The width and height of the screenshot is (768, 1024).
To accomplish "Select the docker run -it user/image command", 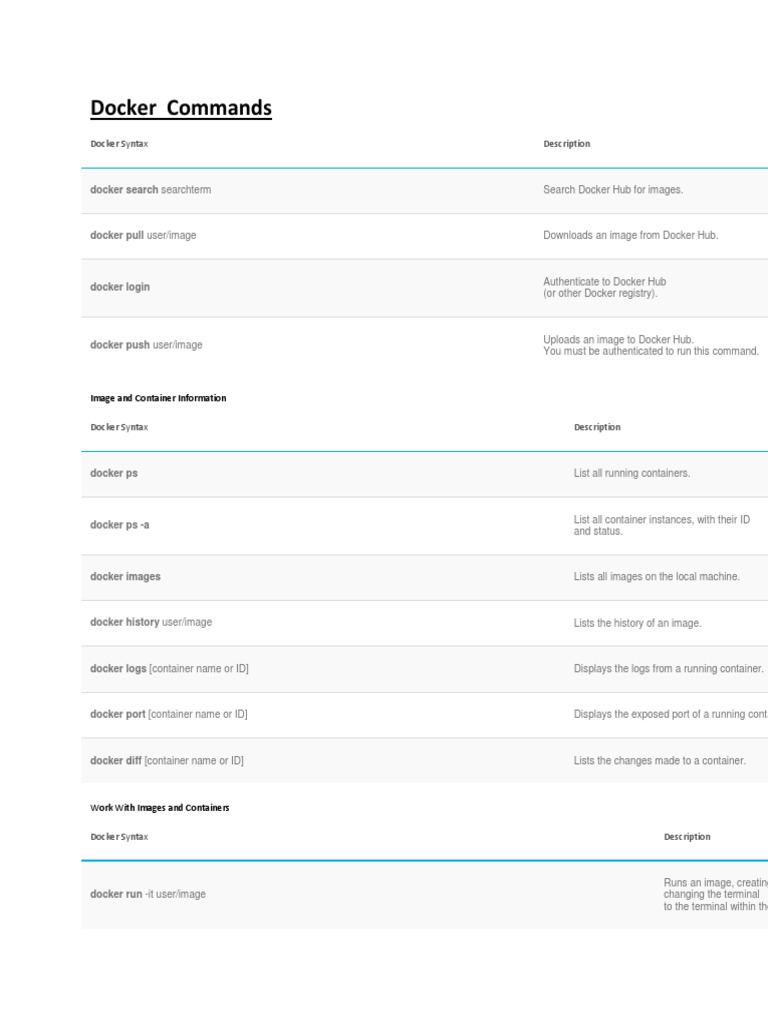I will 148,894.
